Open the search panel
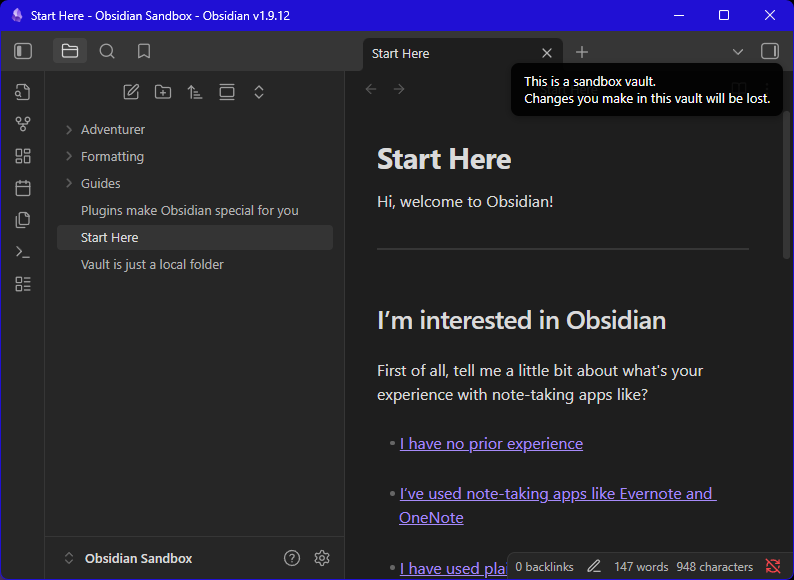 (107, 51)
